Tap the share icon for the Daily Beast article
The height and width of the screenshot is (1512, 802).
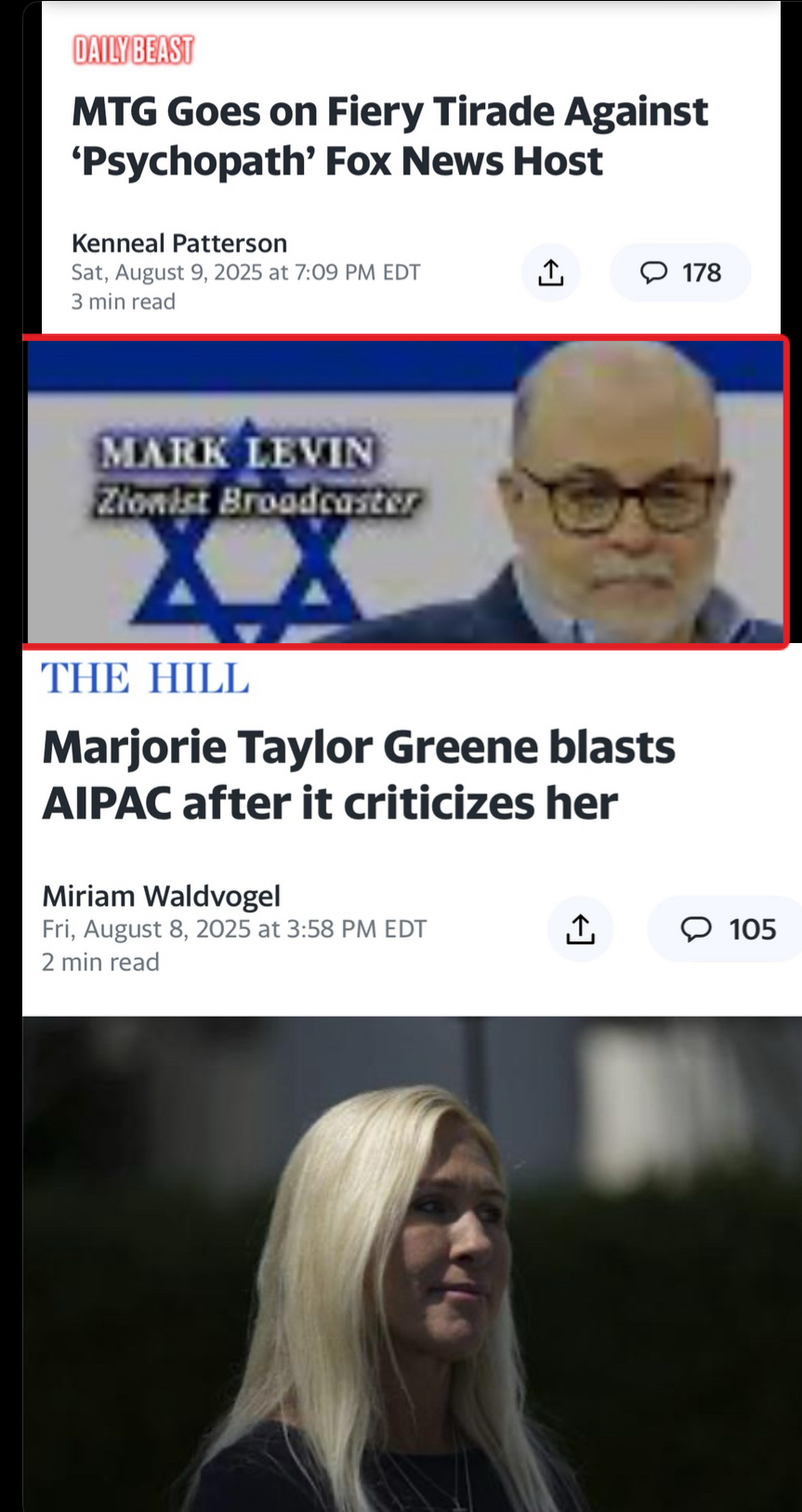(x=551, y=272)
